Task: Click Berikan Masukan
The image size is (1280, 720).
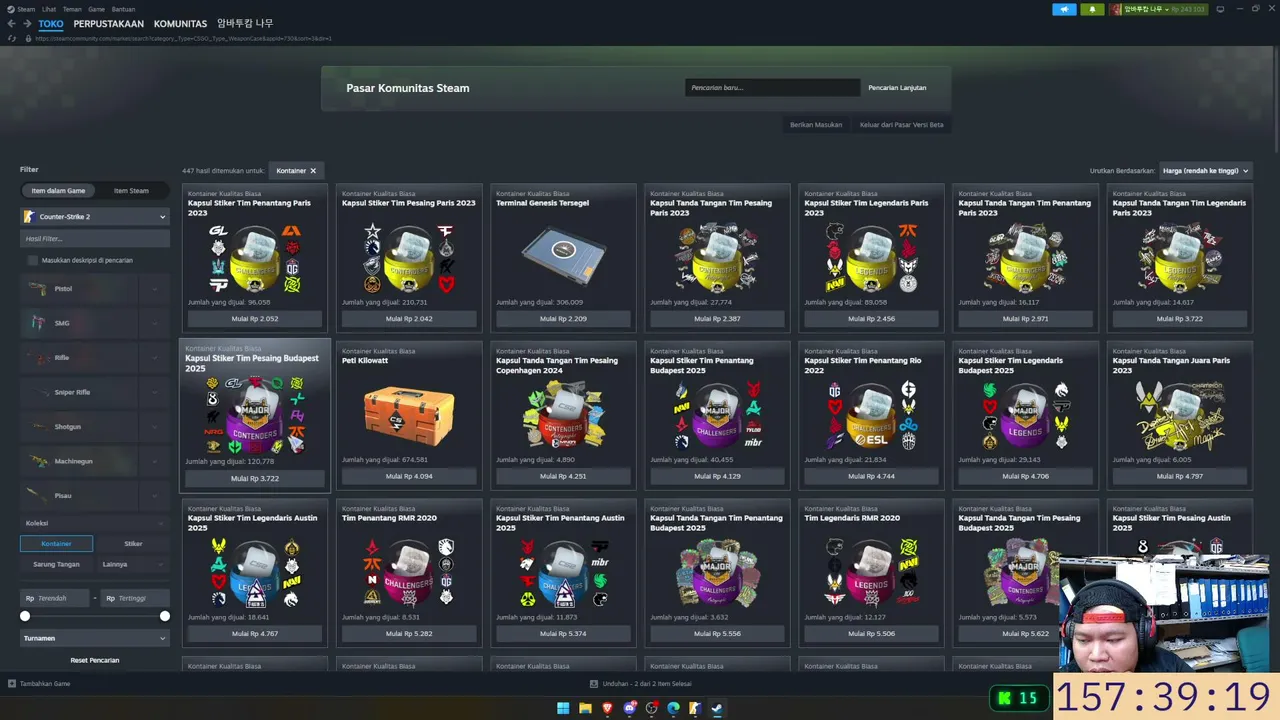Action: coord(816,125)
